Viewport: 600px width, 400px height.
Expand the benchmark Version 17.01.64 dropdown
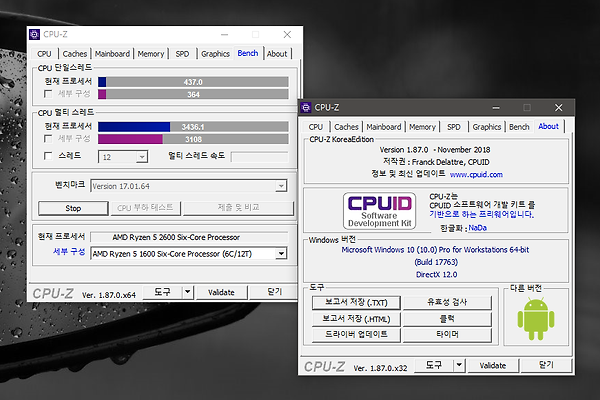pos(281,186)
